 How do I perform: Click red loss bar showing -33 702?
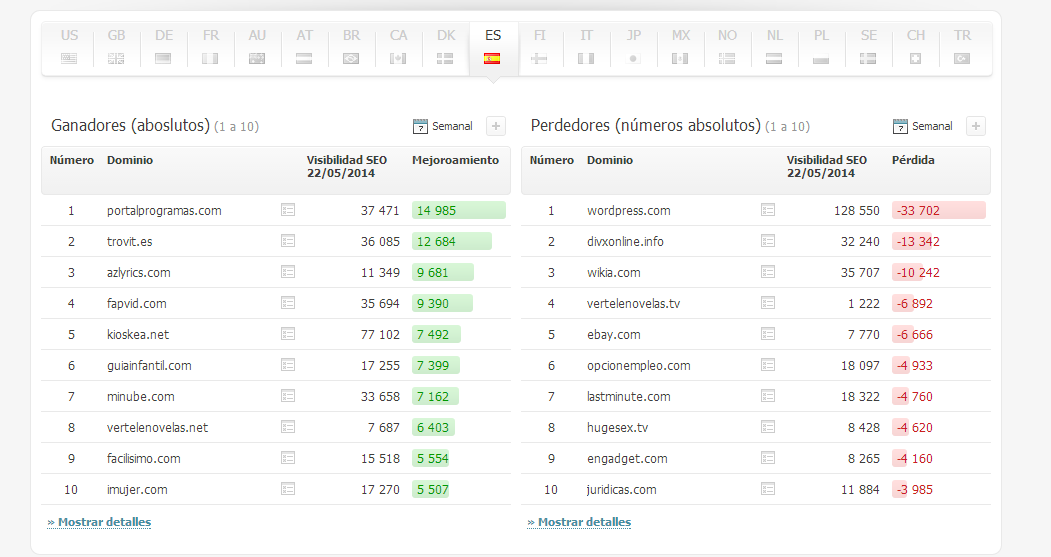point(938,210)
